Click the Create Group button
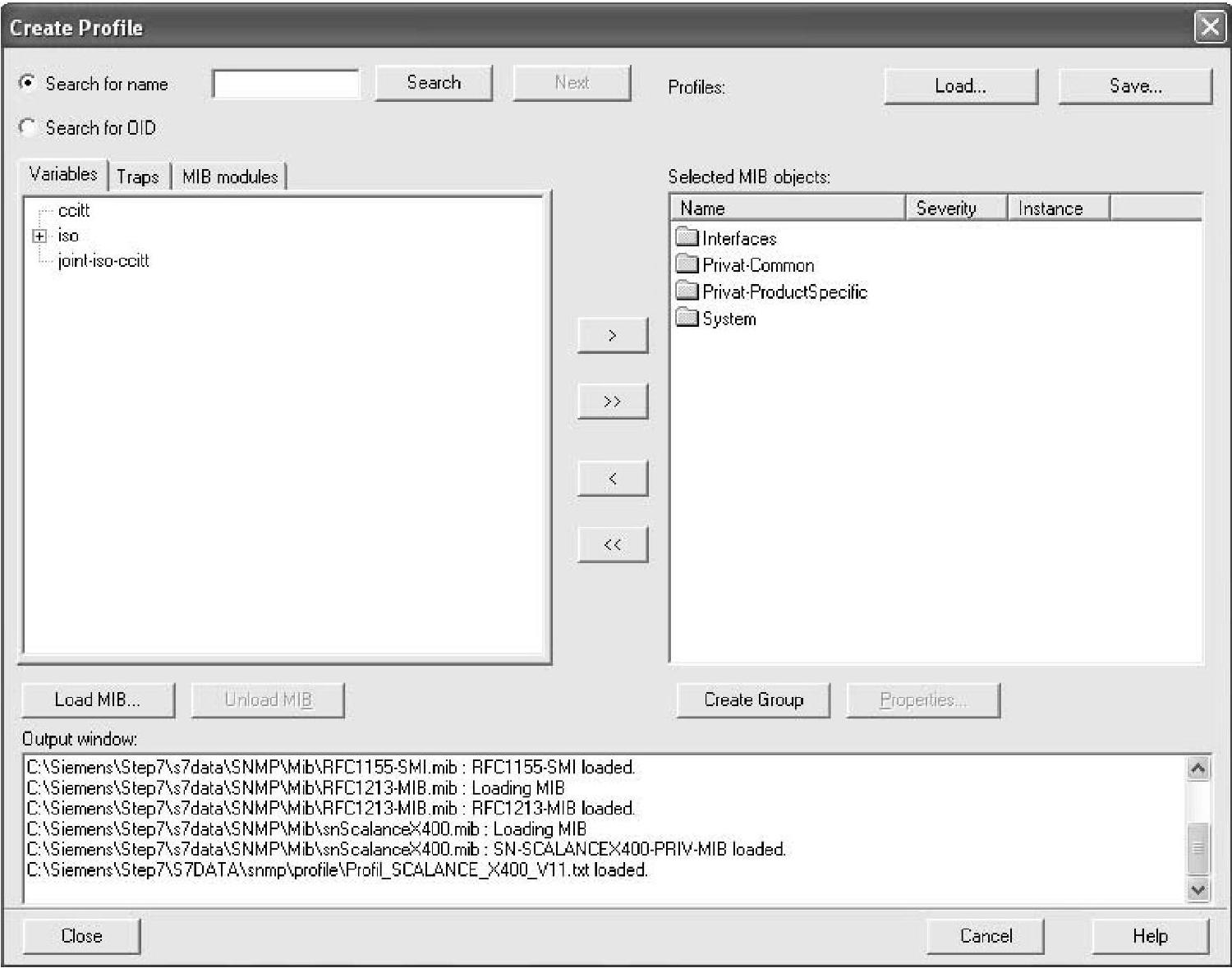1232x968 pixels. point(753,700)
